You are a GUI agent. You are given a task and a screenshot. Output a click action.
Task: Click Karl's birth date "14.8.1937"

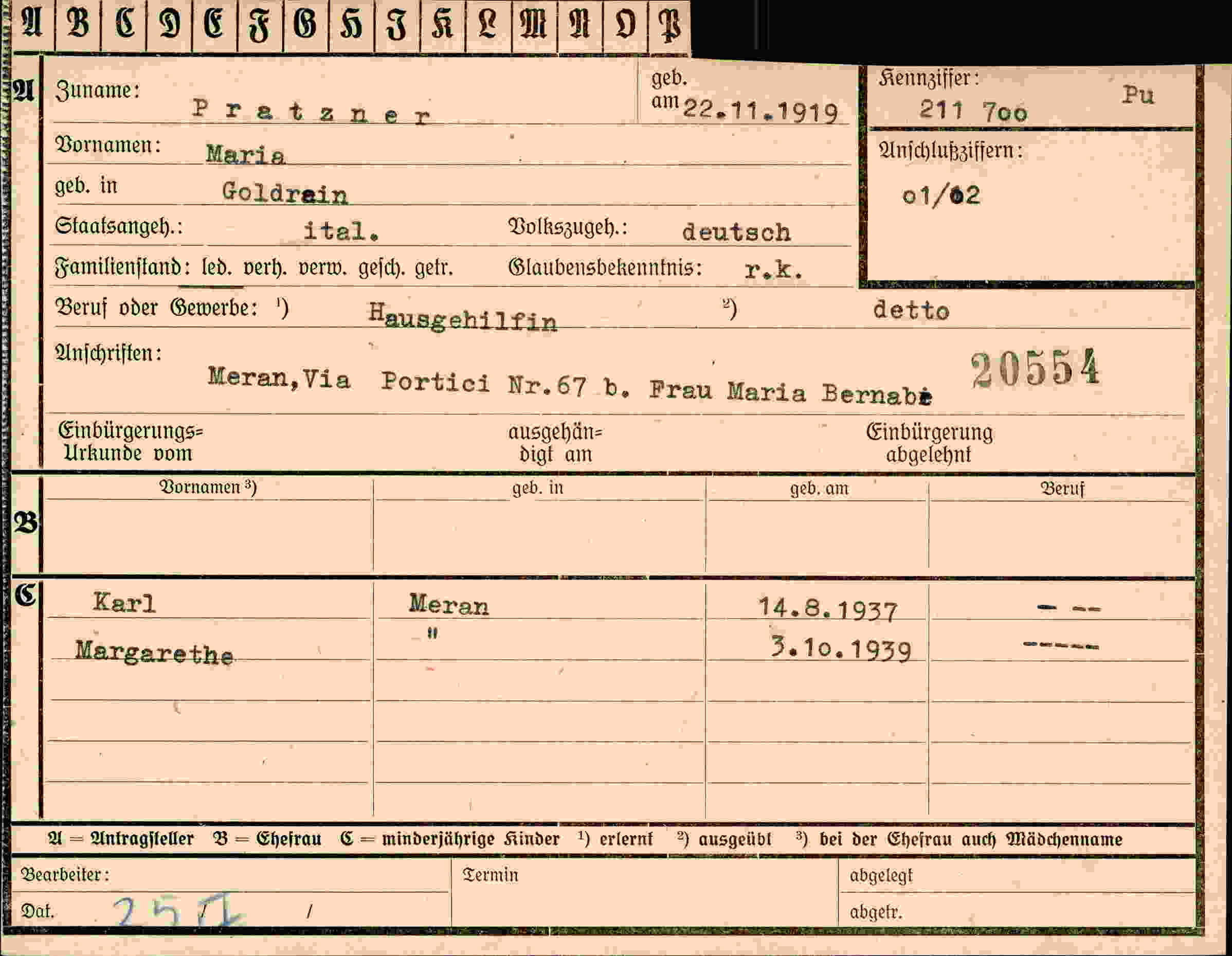pyautogui.click(x=827, y=610)
